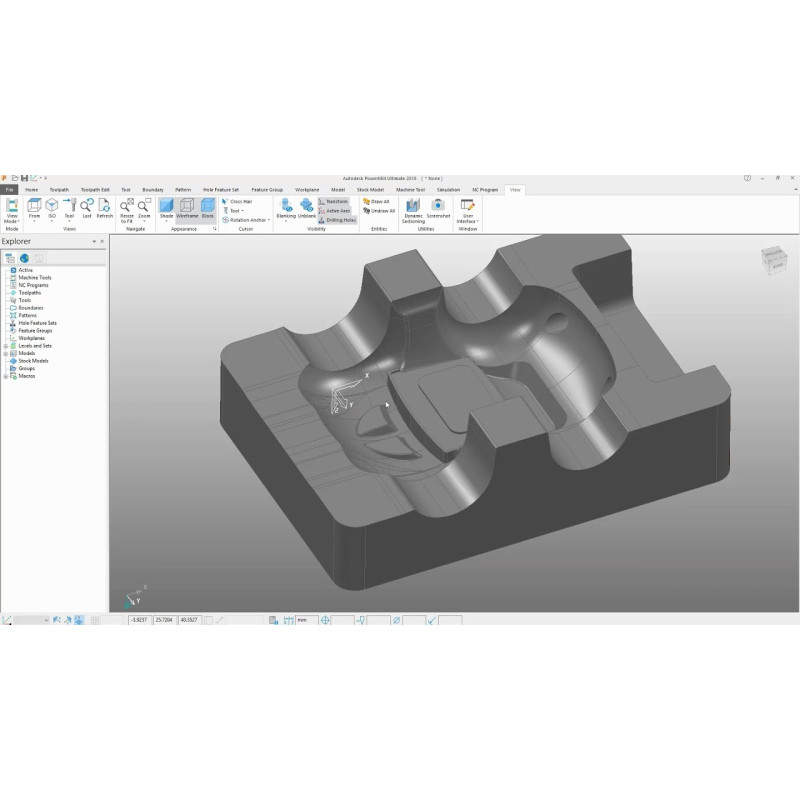The width and height of the screenshot is (800, 800).
Task: Toggle Wireframe appearance mode
Action: (x=187, y=207)
